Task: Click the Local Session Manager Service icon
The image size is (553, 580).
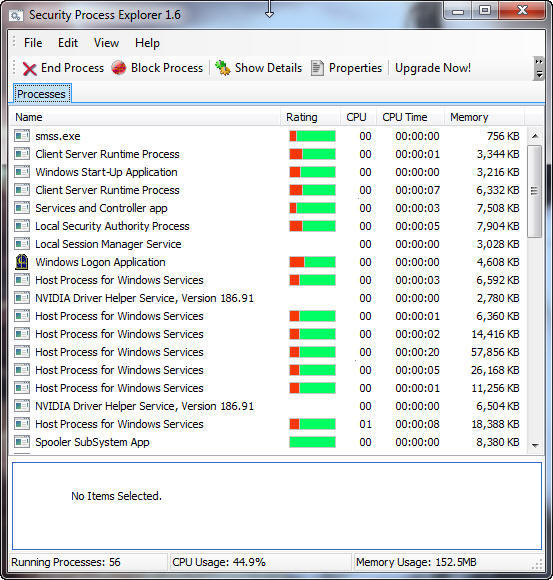Action: click(22, 244)
